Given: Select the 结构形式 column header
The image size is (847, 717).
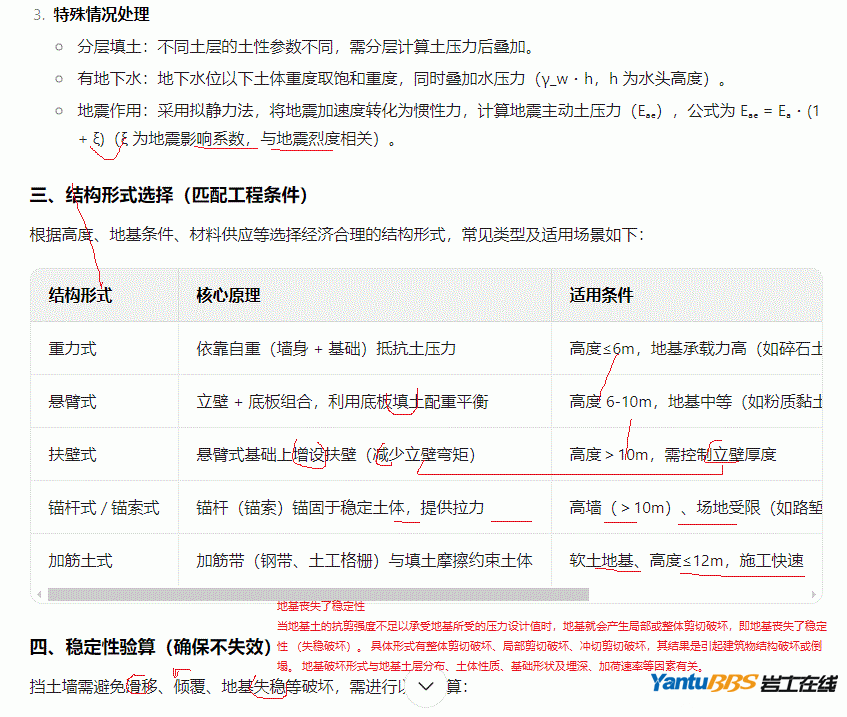Looking at the screenshot, I should pos(80,295).
